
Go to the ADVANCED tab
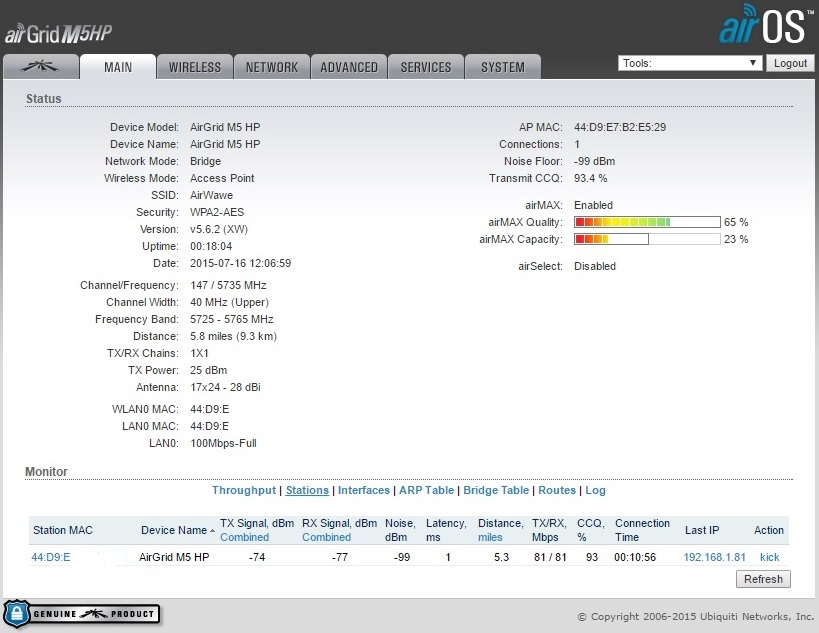click(349, 67)
